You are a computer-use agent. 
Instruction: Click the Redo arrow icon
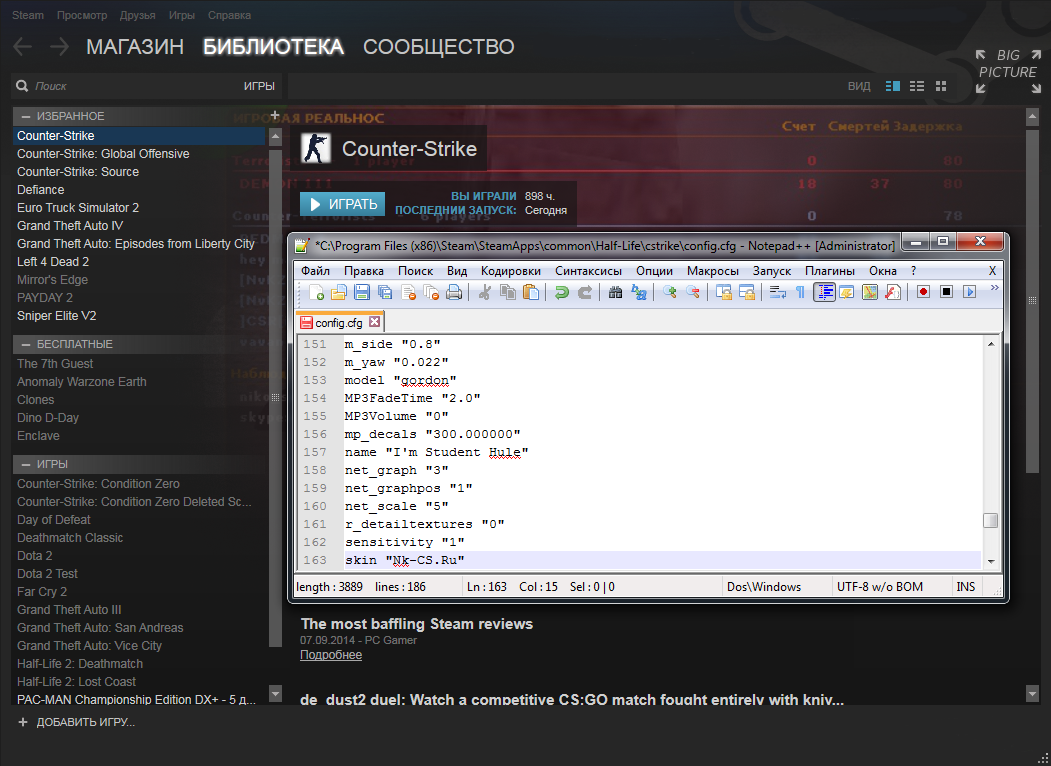[584, 292]
